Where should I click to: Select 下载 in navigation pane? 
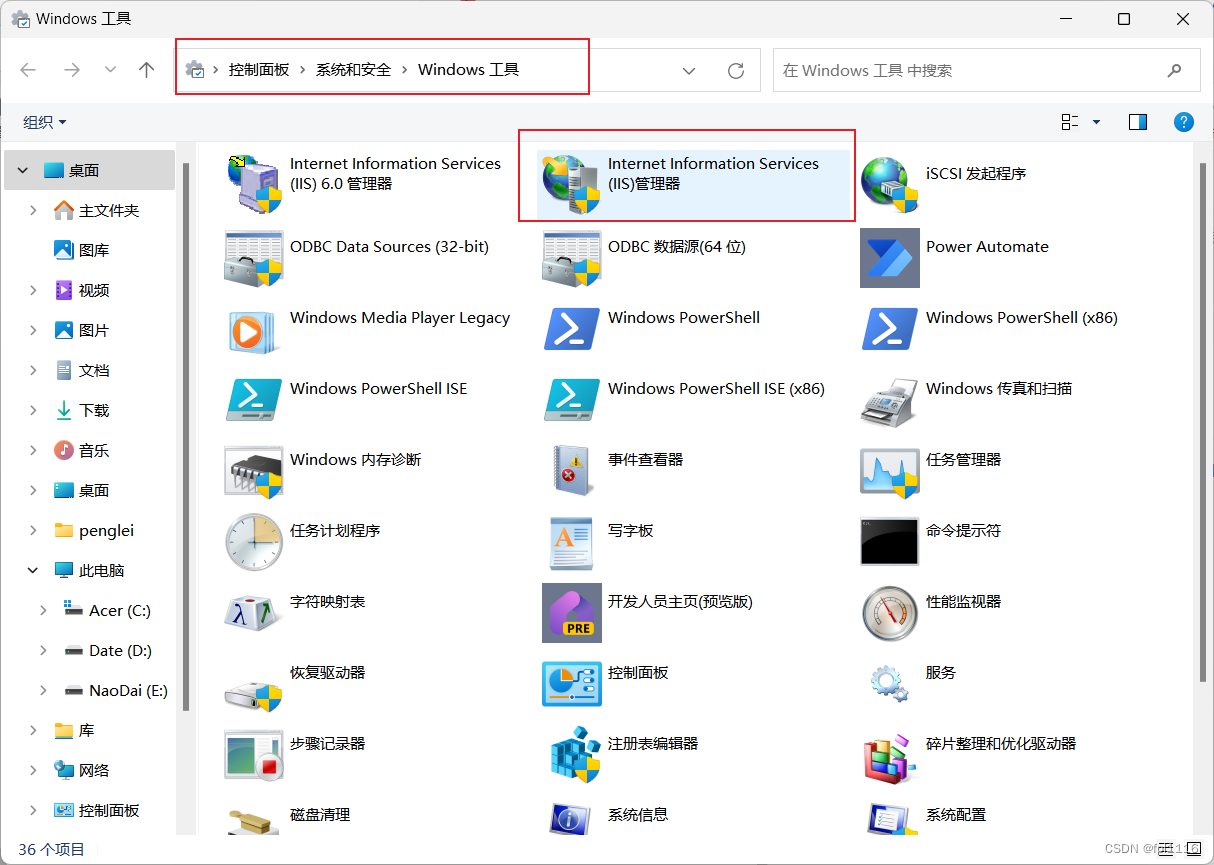pos(94,410)
